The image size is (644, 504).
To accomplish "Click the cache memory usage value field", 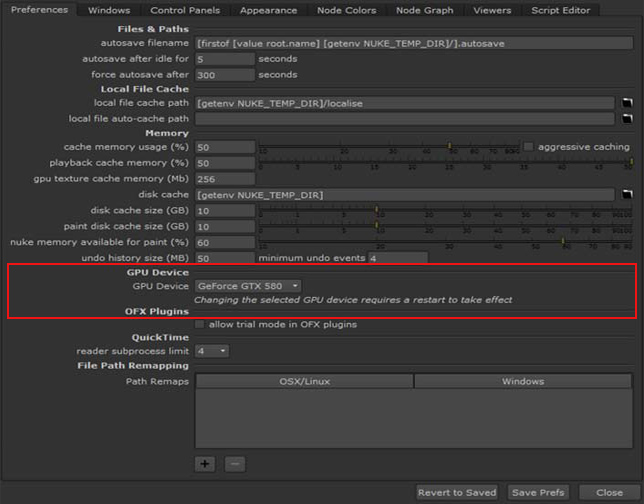I will (x=225, y=147).
